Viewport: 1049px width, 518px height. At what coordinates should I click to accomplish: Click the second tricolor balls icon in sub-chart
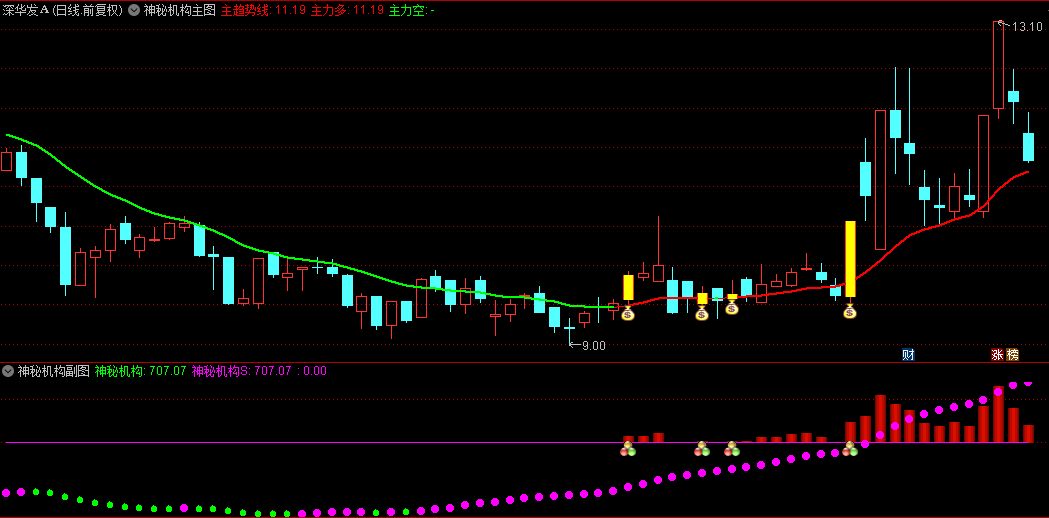coord(701,449)
